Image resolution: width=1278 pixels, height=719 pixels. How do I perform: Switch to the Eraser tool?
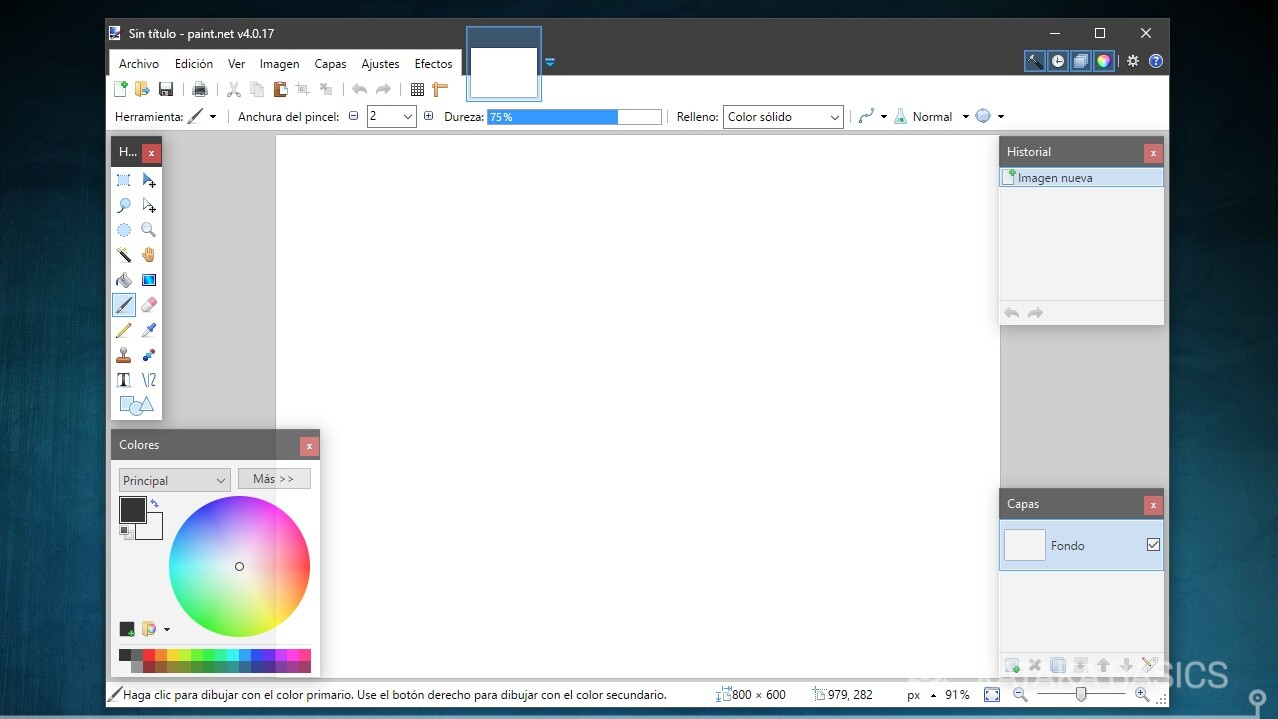pyautogui.click(x=148, y=305)
